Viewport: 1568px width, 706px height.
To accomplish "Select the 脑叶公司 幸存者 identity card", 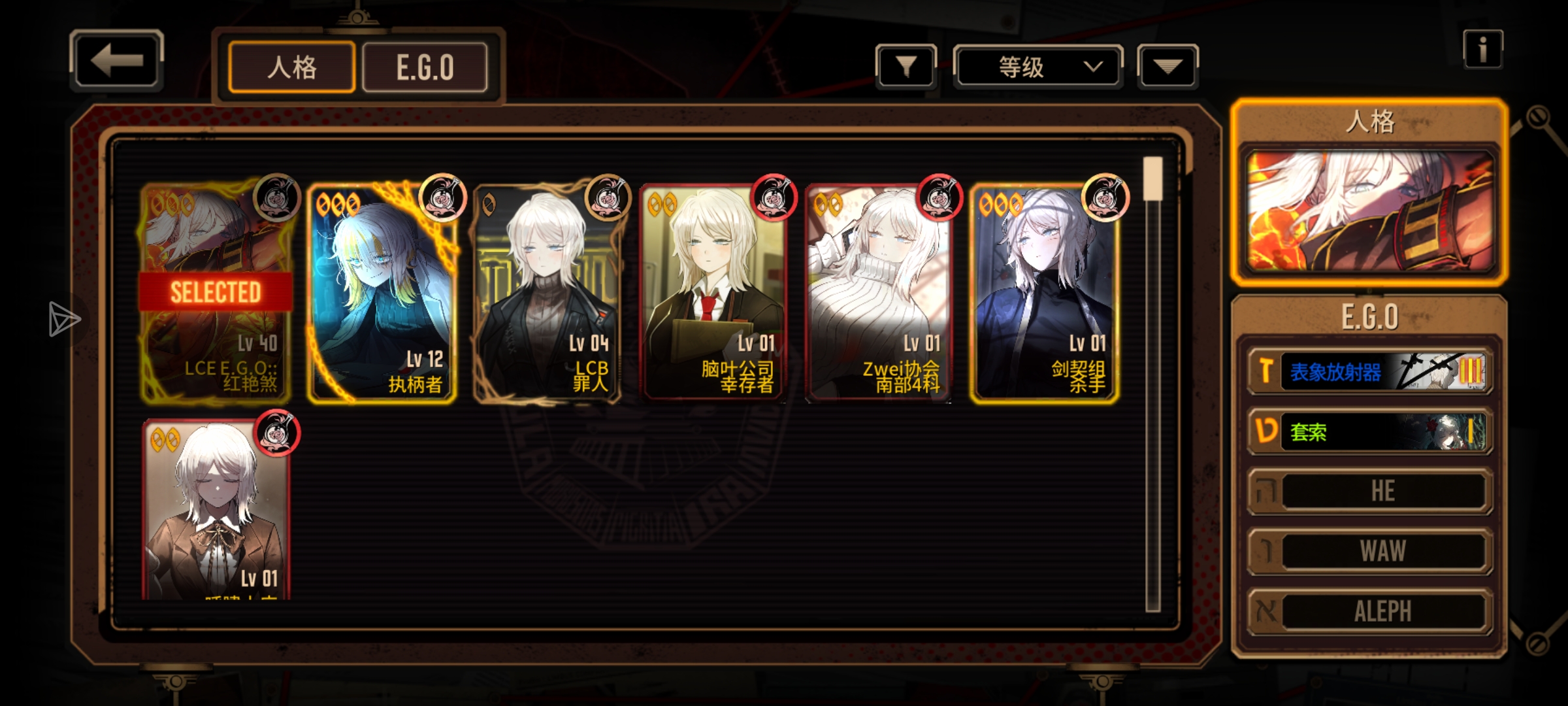I will (x=713, y=293).
